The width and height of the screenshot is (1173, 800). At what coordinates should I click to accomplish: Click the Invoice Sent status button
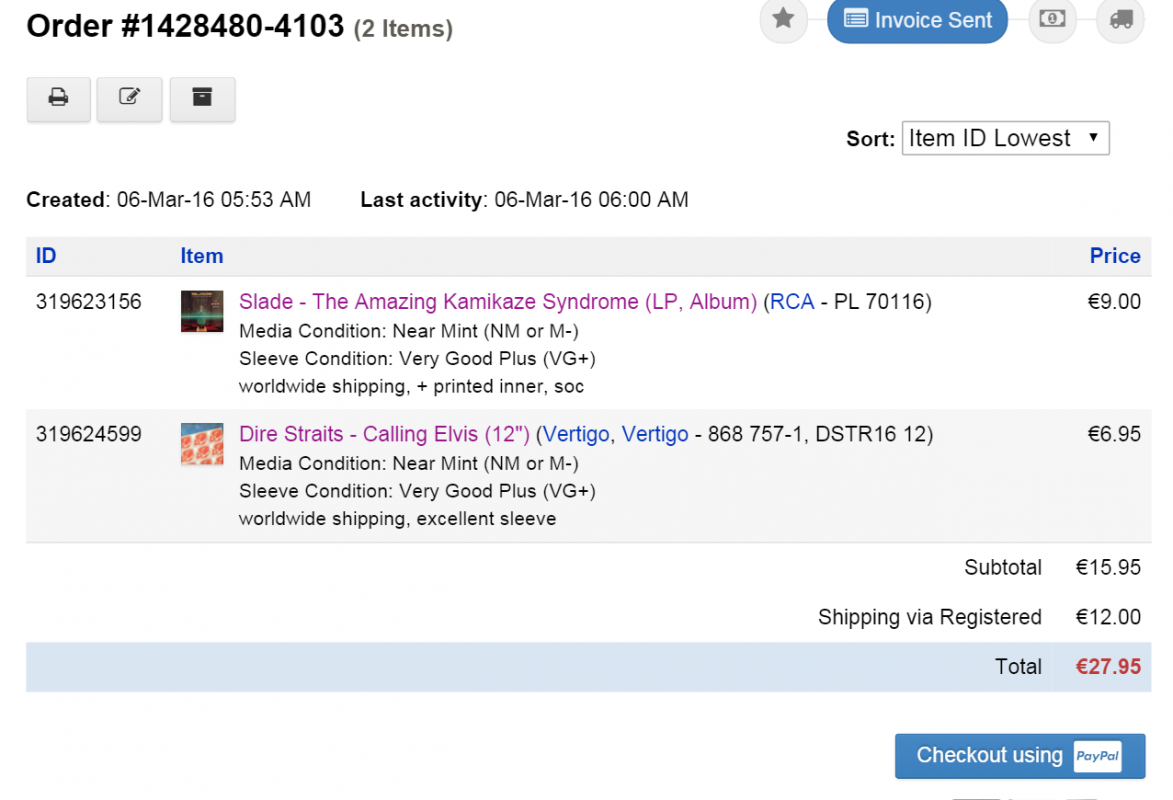pos(917,20)
